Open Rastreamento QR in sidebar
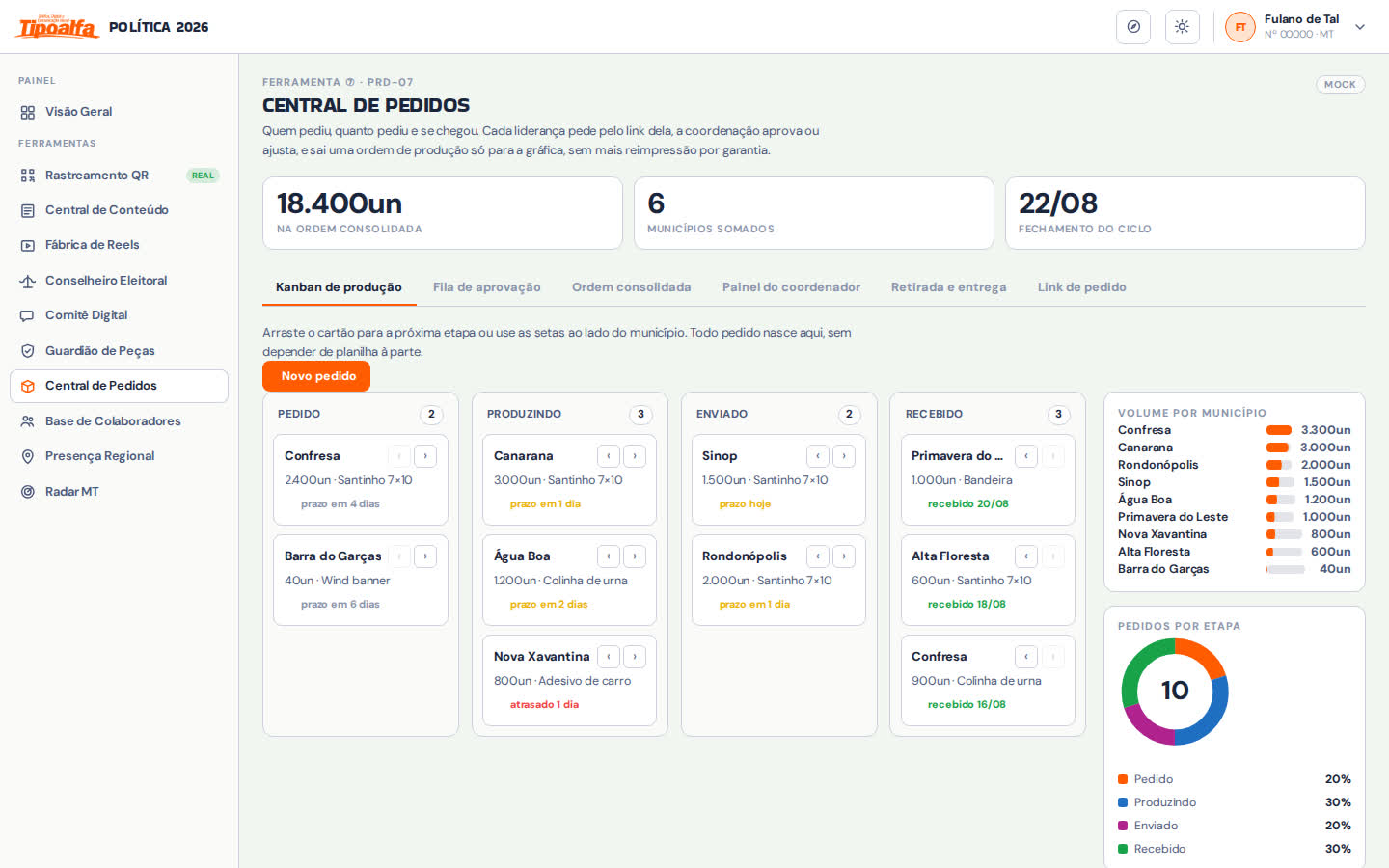This screenshot has width=1389, height=868. pyautogui.click(x=119, y=176)
